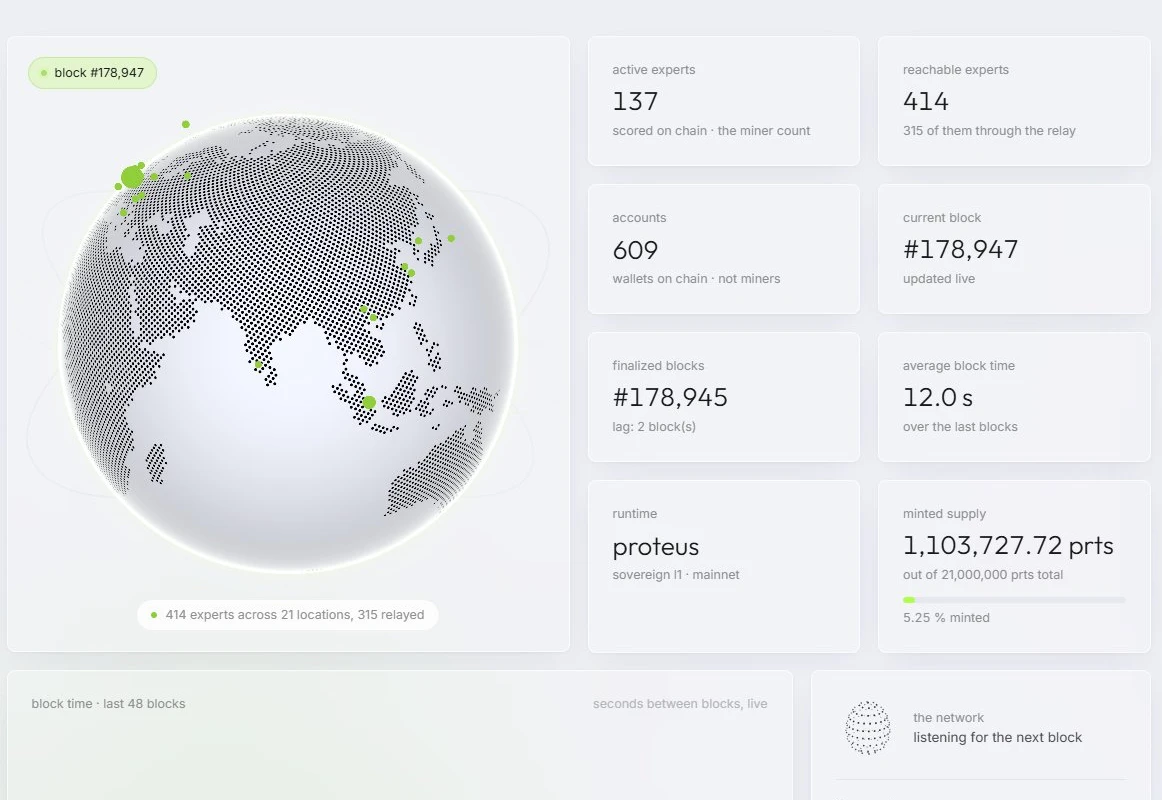Click the 'lag: 2 block(s)' text

point(654,427)
